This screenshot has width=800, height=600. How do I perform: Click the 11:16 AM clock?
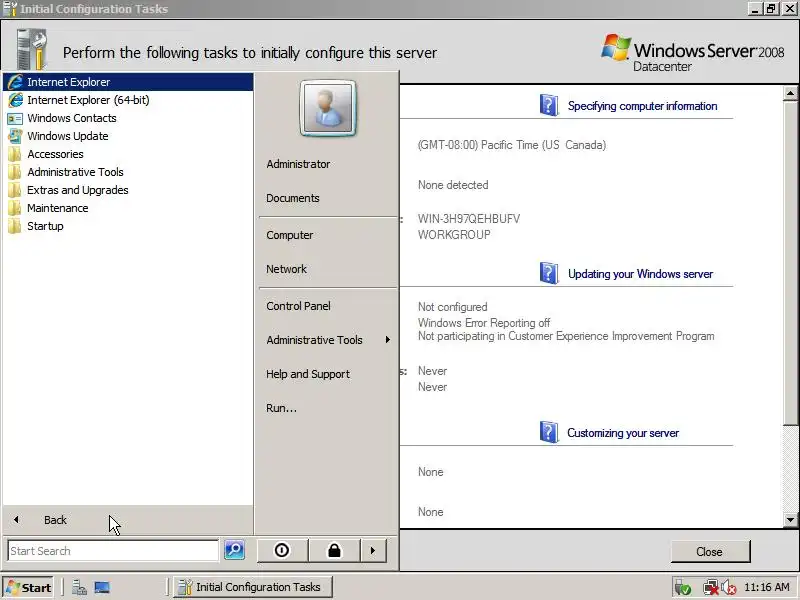766,588
